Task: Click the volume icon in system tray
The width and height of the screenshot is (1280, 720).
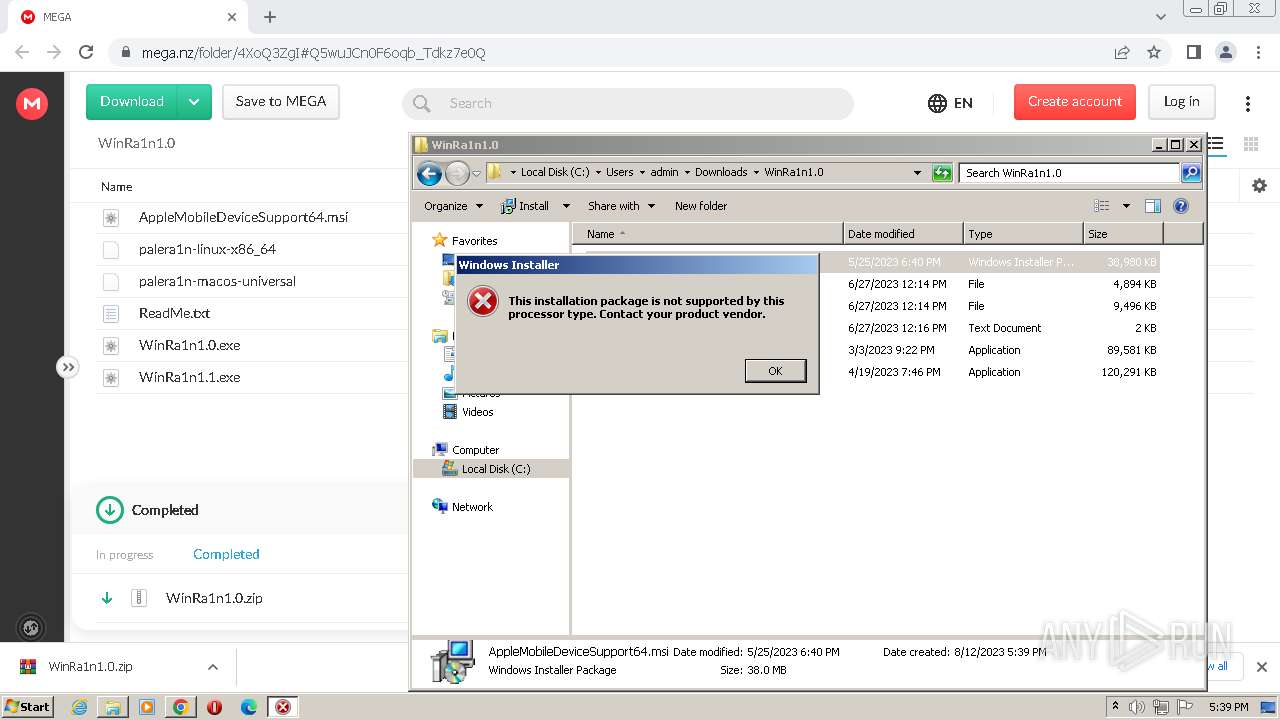Action: pyautogui.click(x=1137, y=707)
